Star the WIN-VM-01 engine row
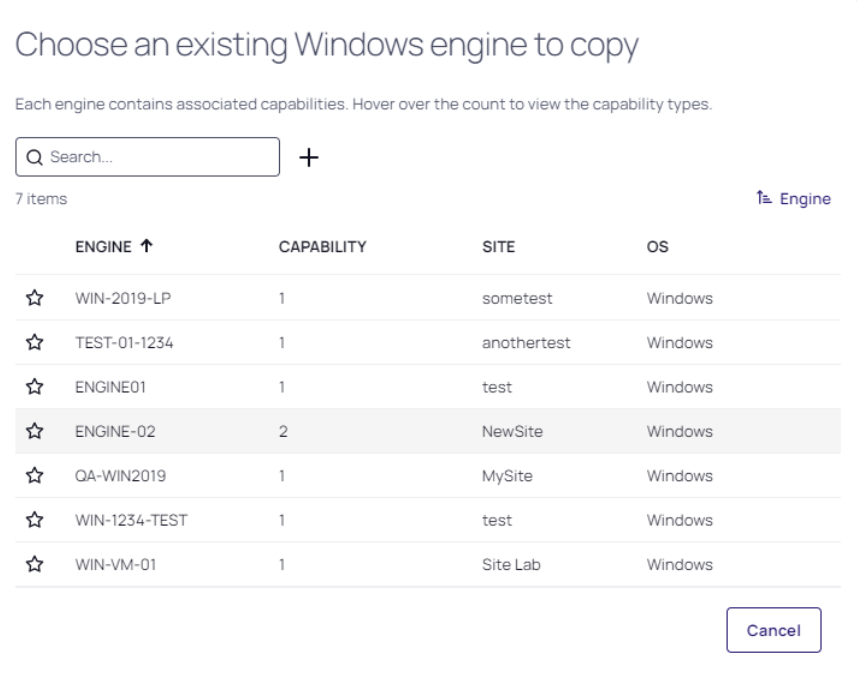The width and height of the screenshot is (857, 688). [x=35, y=565]
